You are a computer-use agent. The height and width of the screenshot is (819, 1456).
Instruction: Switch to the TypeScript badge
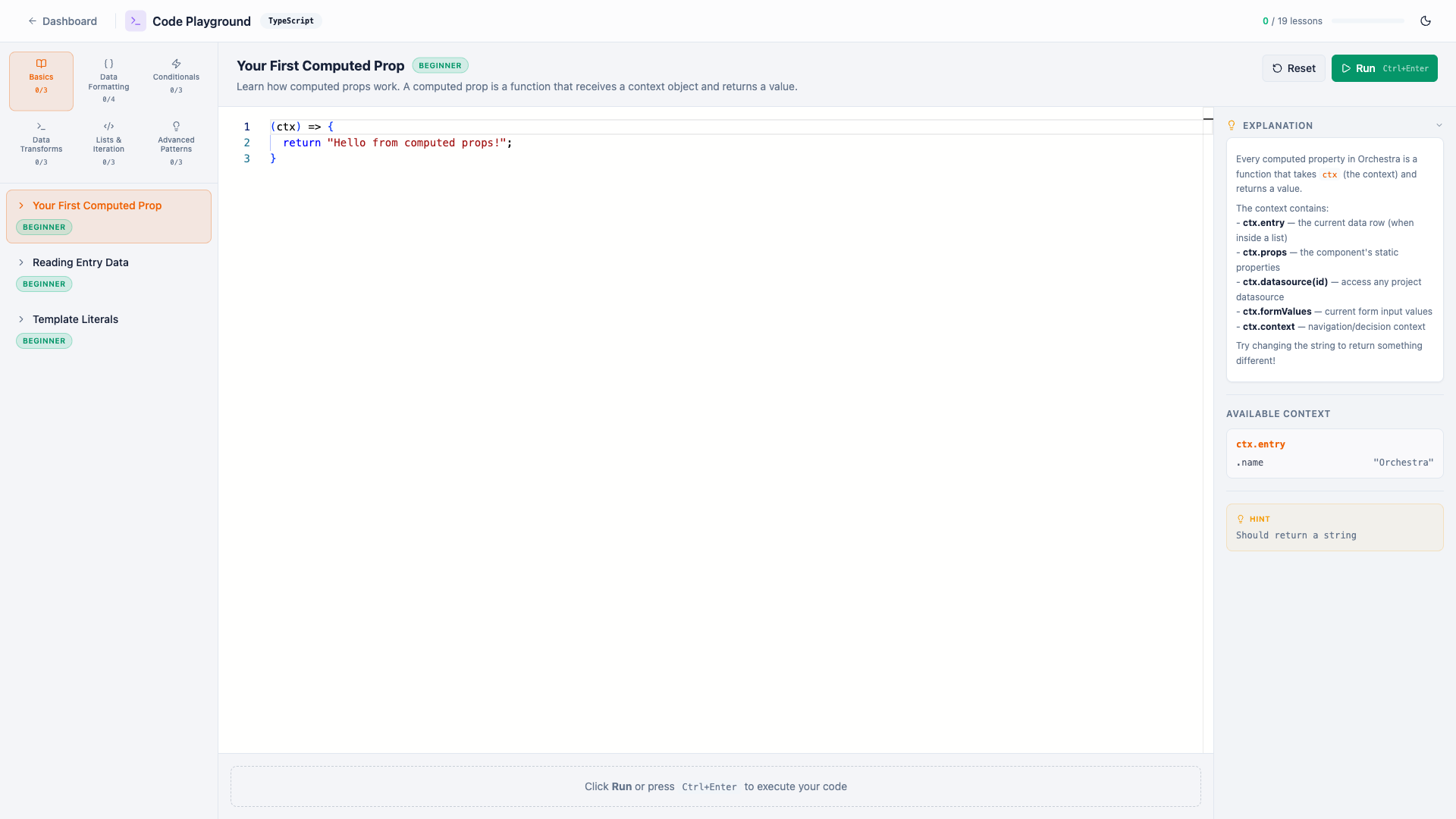(290, 20)
